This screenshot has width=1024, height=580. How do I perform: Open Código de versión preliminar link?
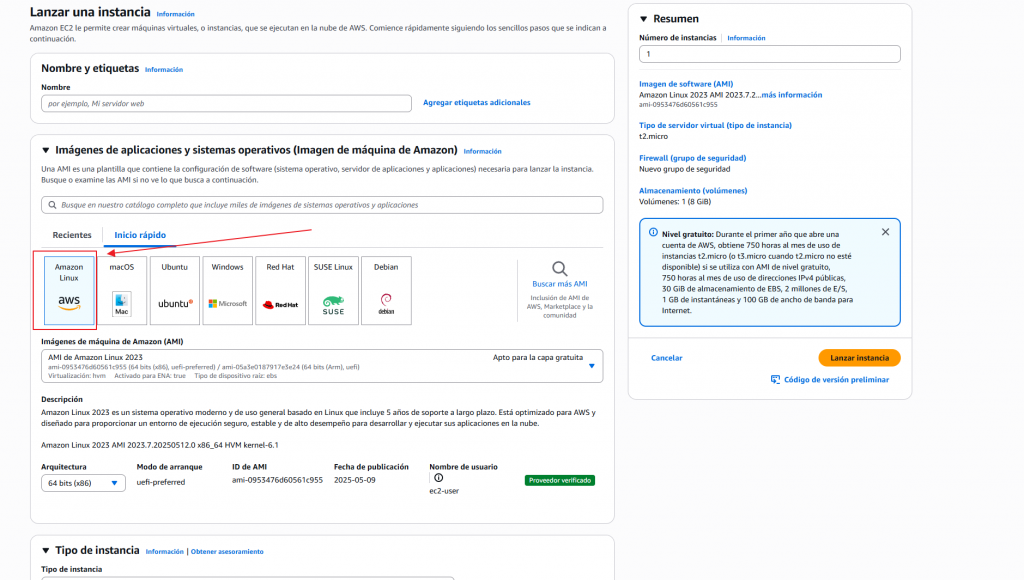(x=837, y=379)
